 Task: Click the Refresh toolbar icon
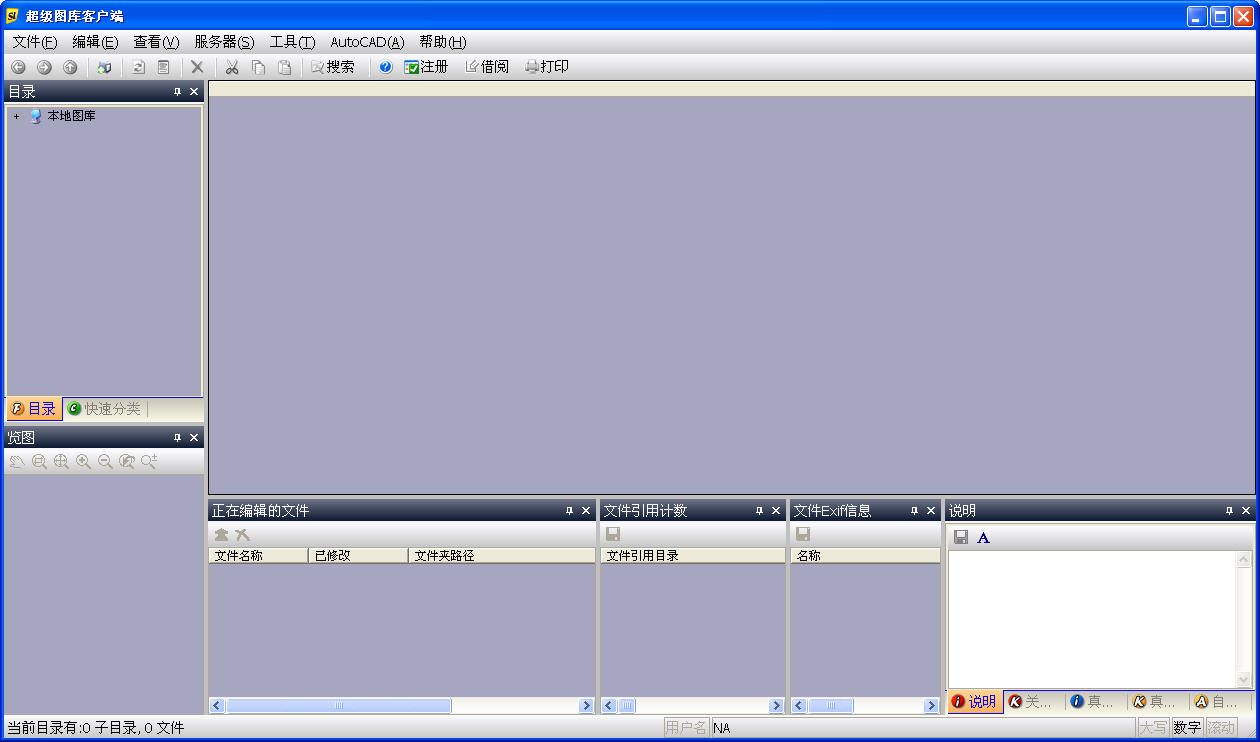[x=138, y=67]
